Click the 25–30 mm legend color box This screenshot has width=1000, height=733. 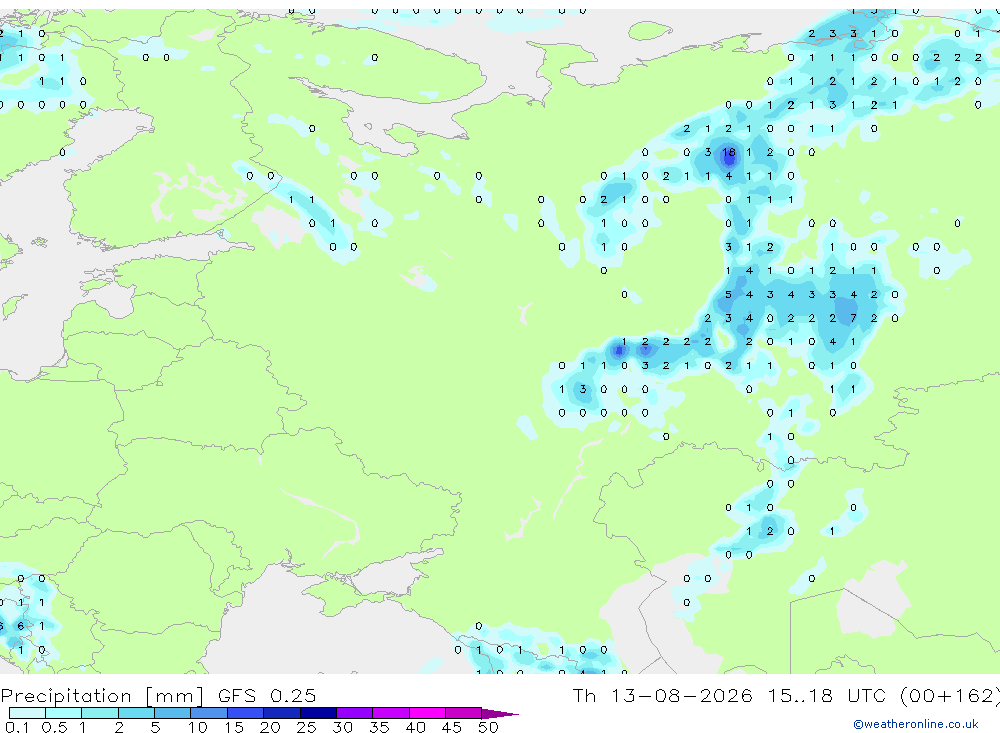pos(318,713)
